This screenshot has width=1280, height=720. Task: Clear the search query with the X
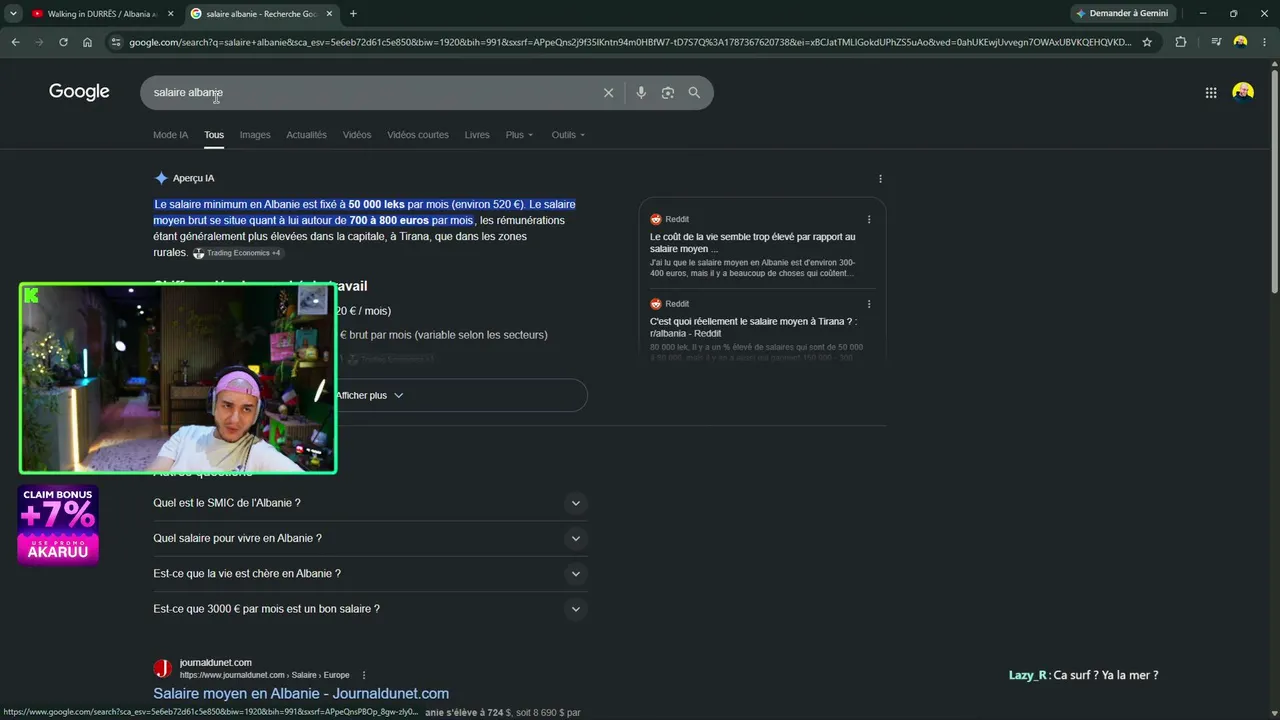[608, 93]
